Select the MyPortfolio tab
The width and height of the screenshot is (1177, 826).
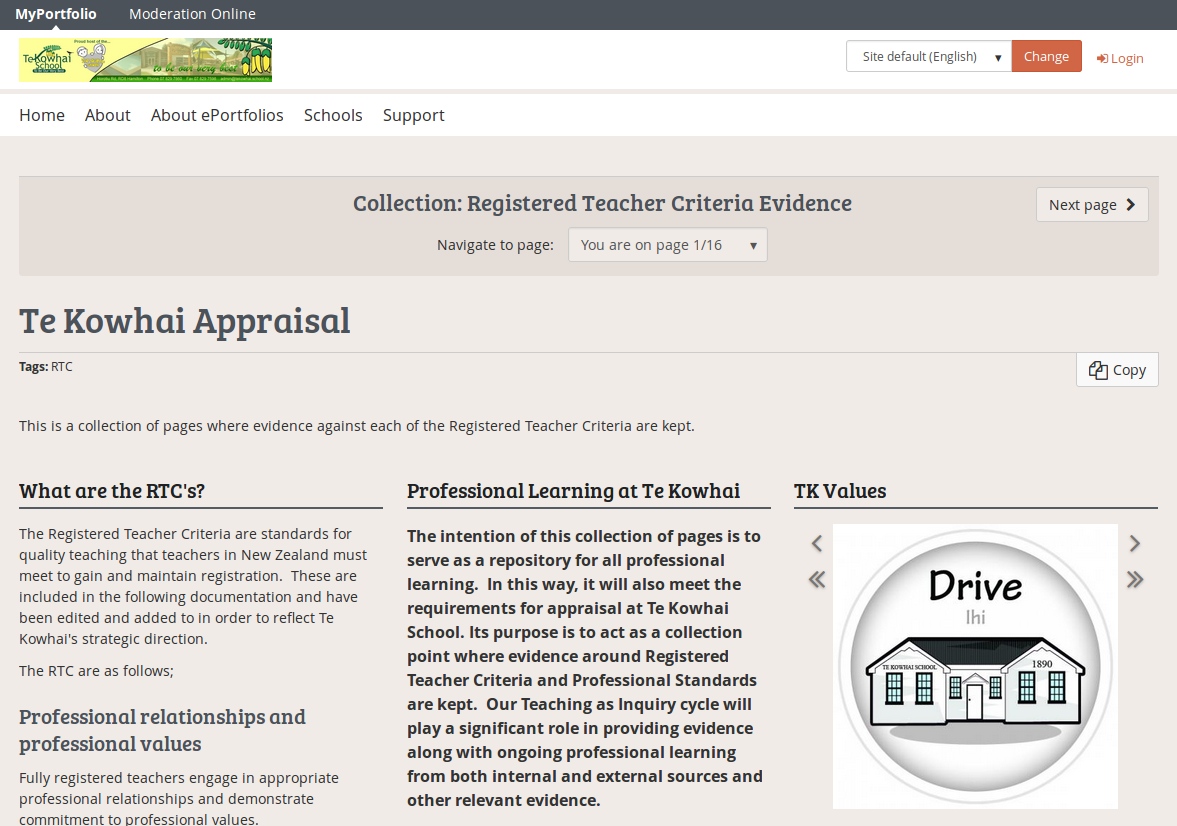click(56, 14)
